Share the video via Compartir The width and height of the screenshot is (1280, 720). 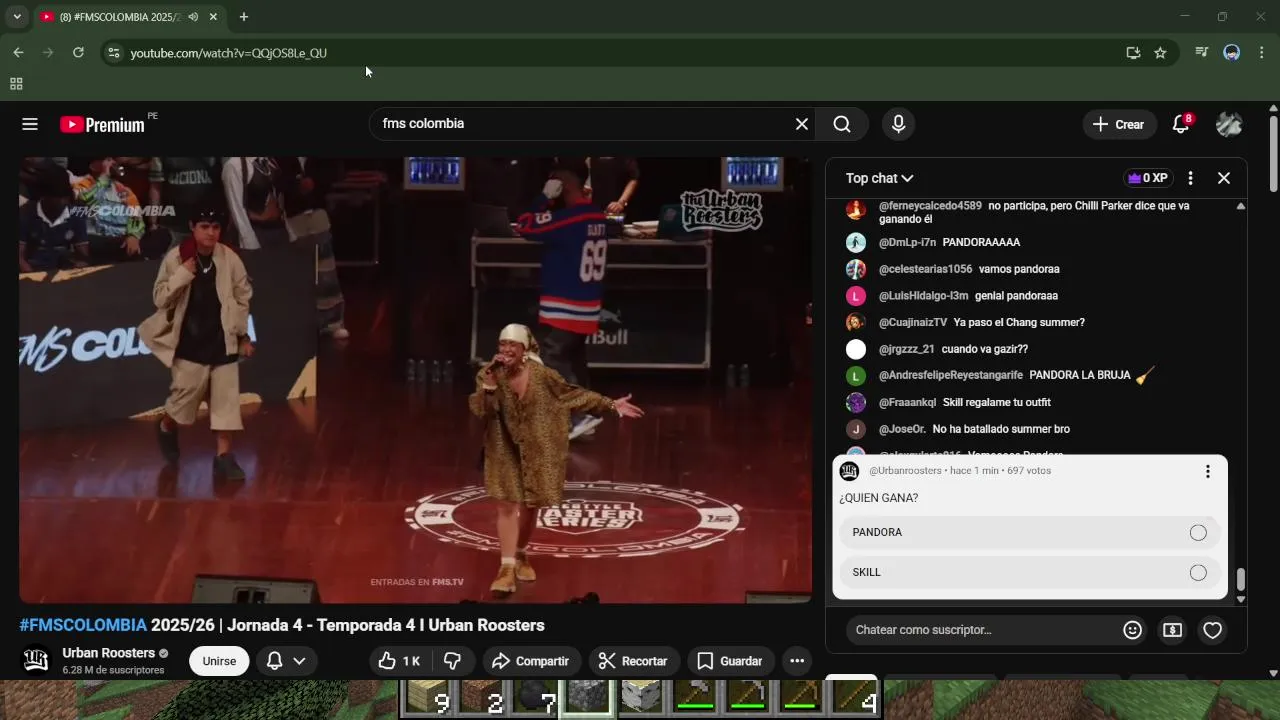click(x=531, y=661)
